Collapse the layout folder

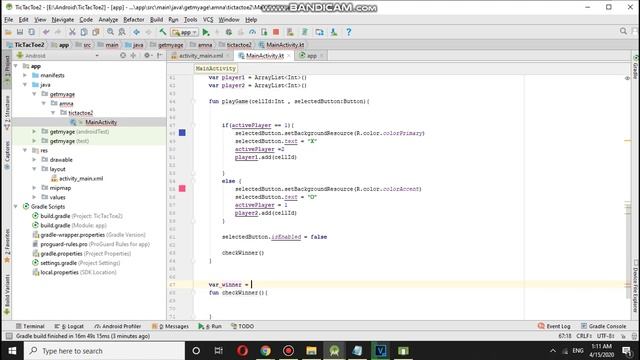click(x=34, y=169)
